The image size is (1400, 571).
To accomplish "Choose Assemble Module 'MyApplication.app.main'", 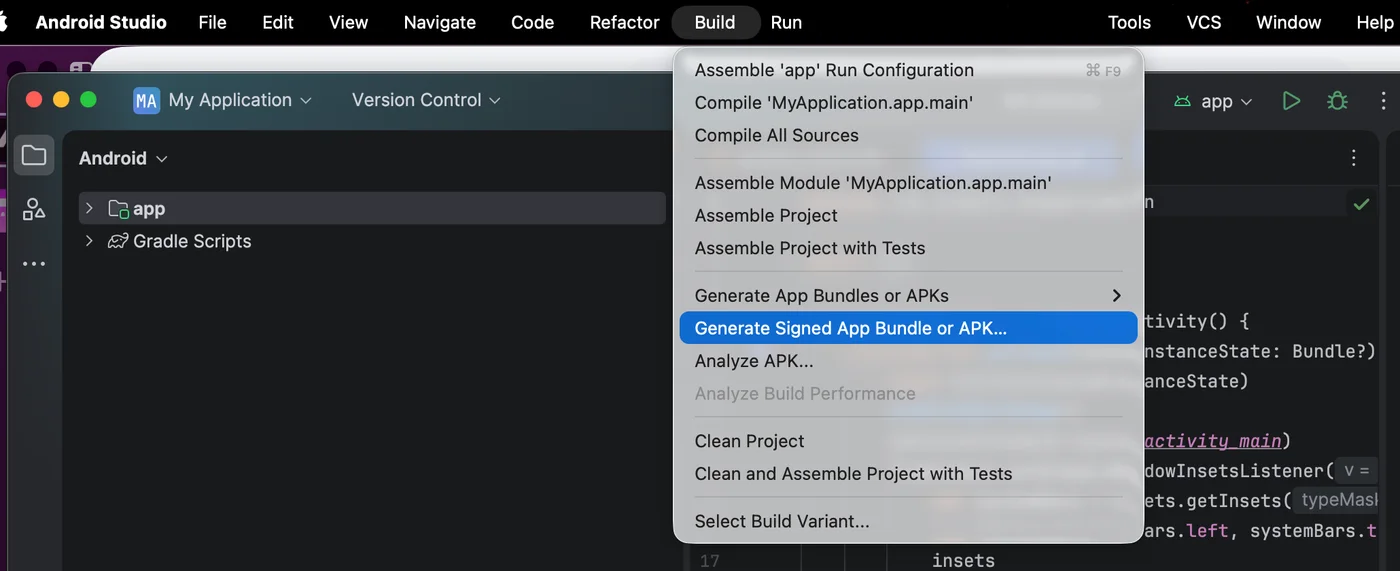I will (x=908, y=183).
